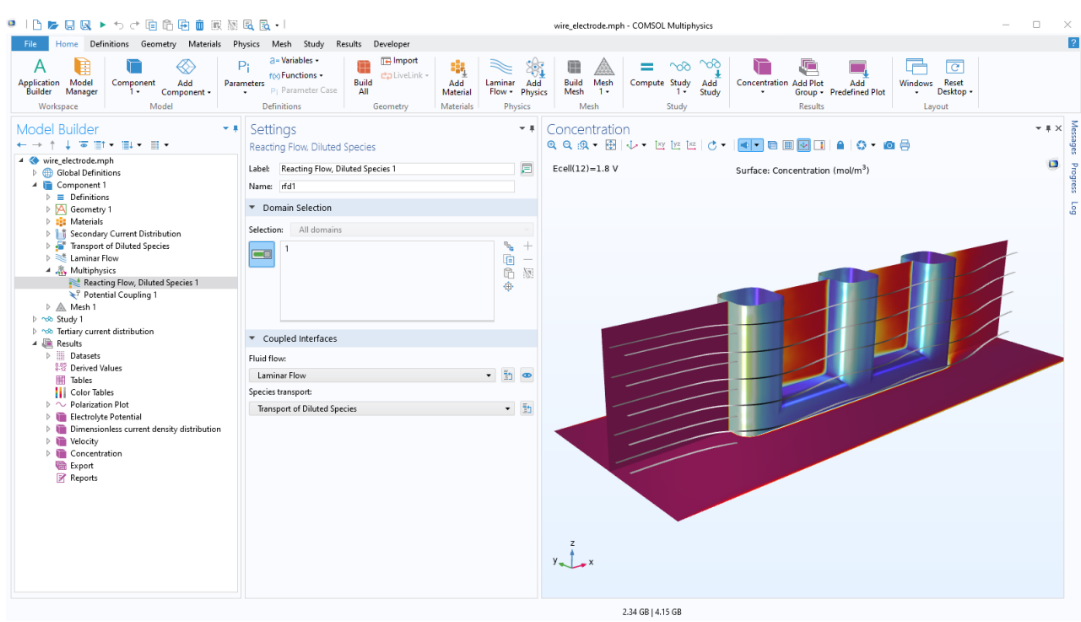Zoom out using the Graphics toolbar magnifier

(x=567, y=146)
